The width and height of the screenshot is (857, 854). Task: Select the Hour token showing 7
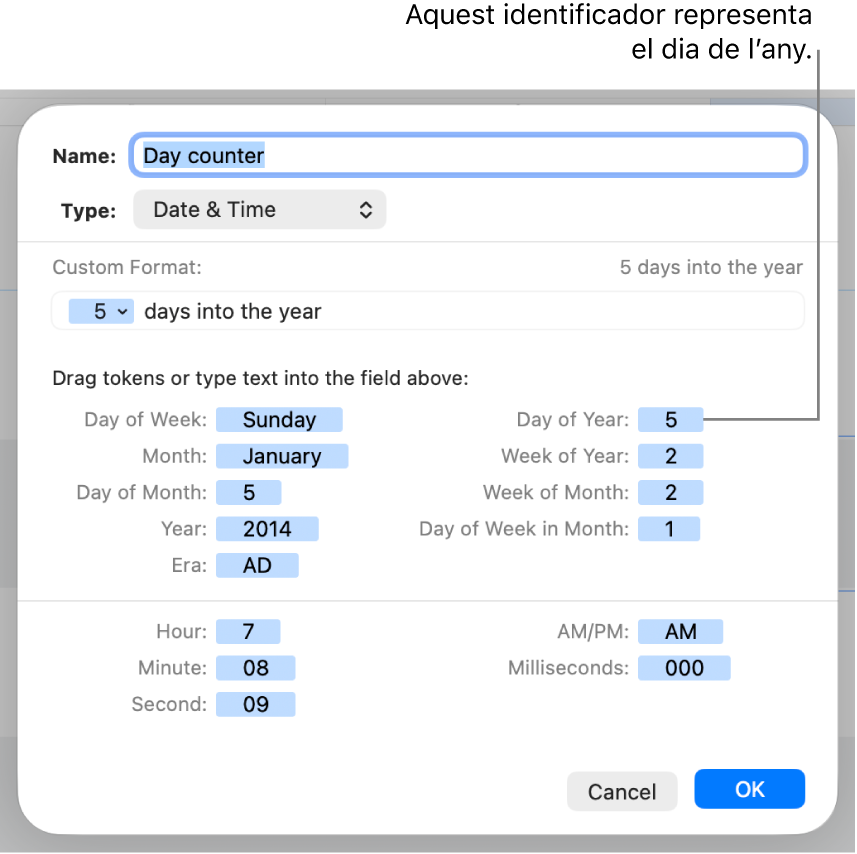click(247, 631)
